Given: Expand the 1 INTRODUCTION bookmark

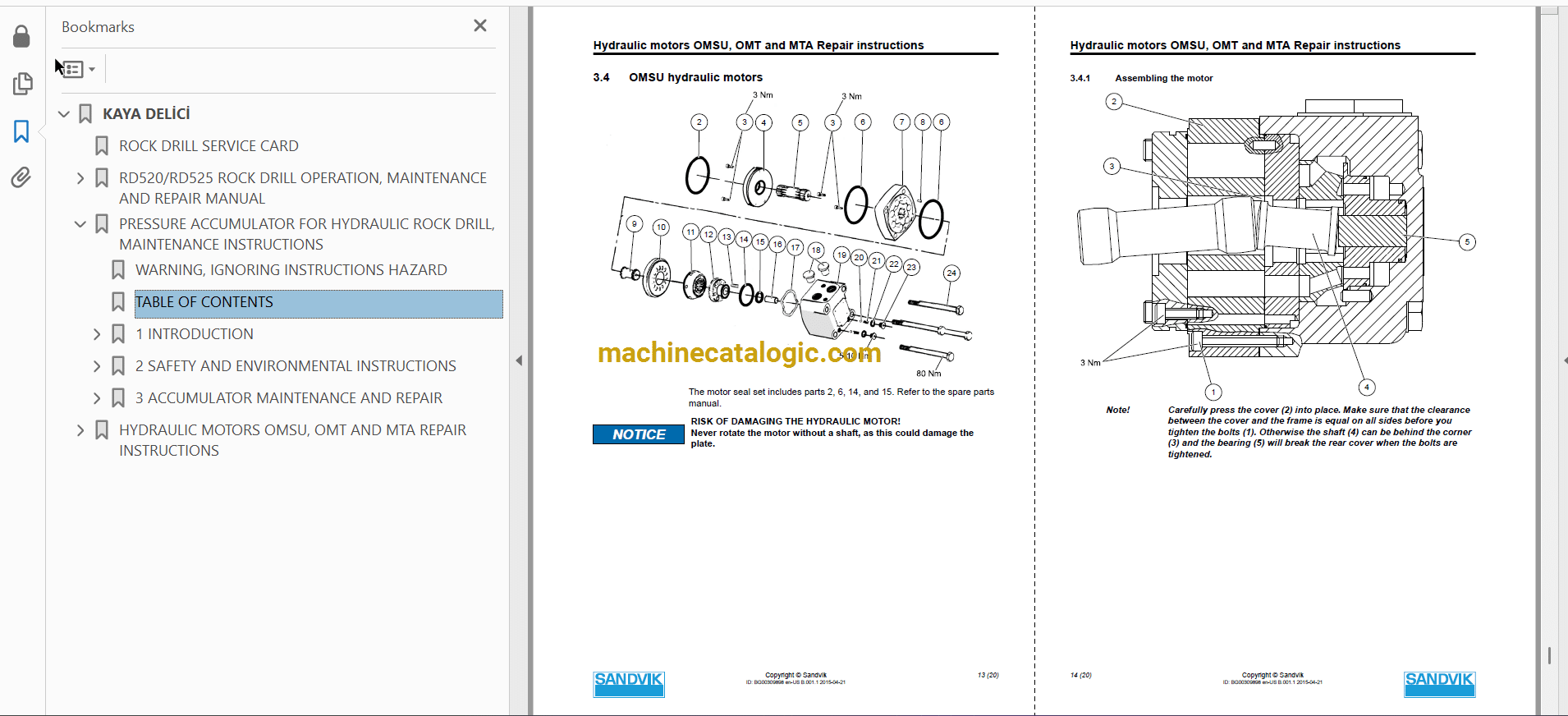Looking at the screenshot, I should 97,334.
